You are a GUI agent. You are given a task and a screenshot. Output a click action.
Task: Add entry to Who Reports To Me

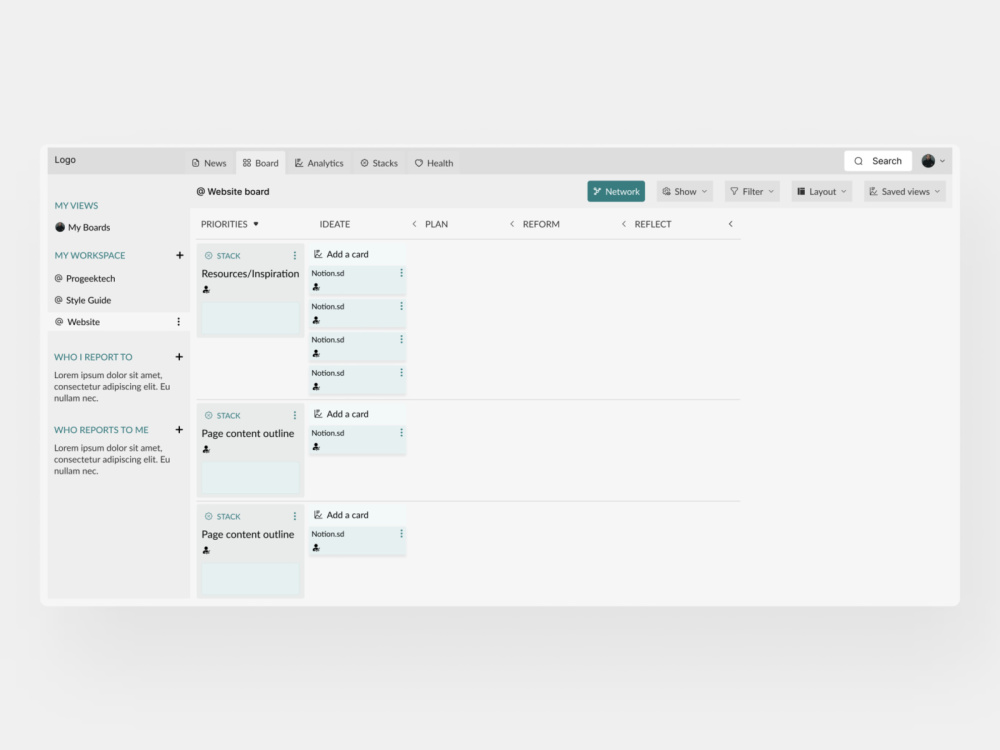click(x=179, y=430)
